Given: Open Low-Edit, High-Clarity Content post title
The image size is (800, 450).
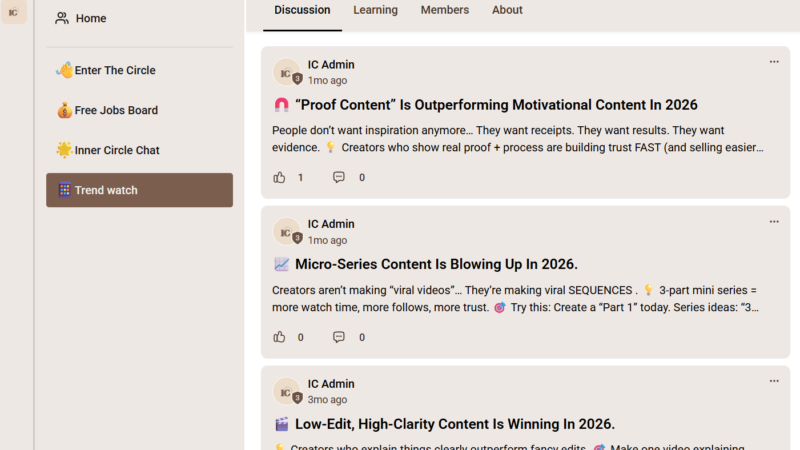Looking at the screenshot, I should pyautogui.click(x=455, y=424).
